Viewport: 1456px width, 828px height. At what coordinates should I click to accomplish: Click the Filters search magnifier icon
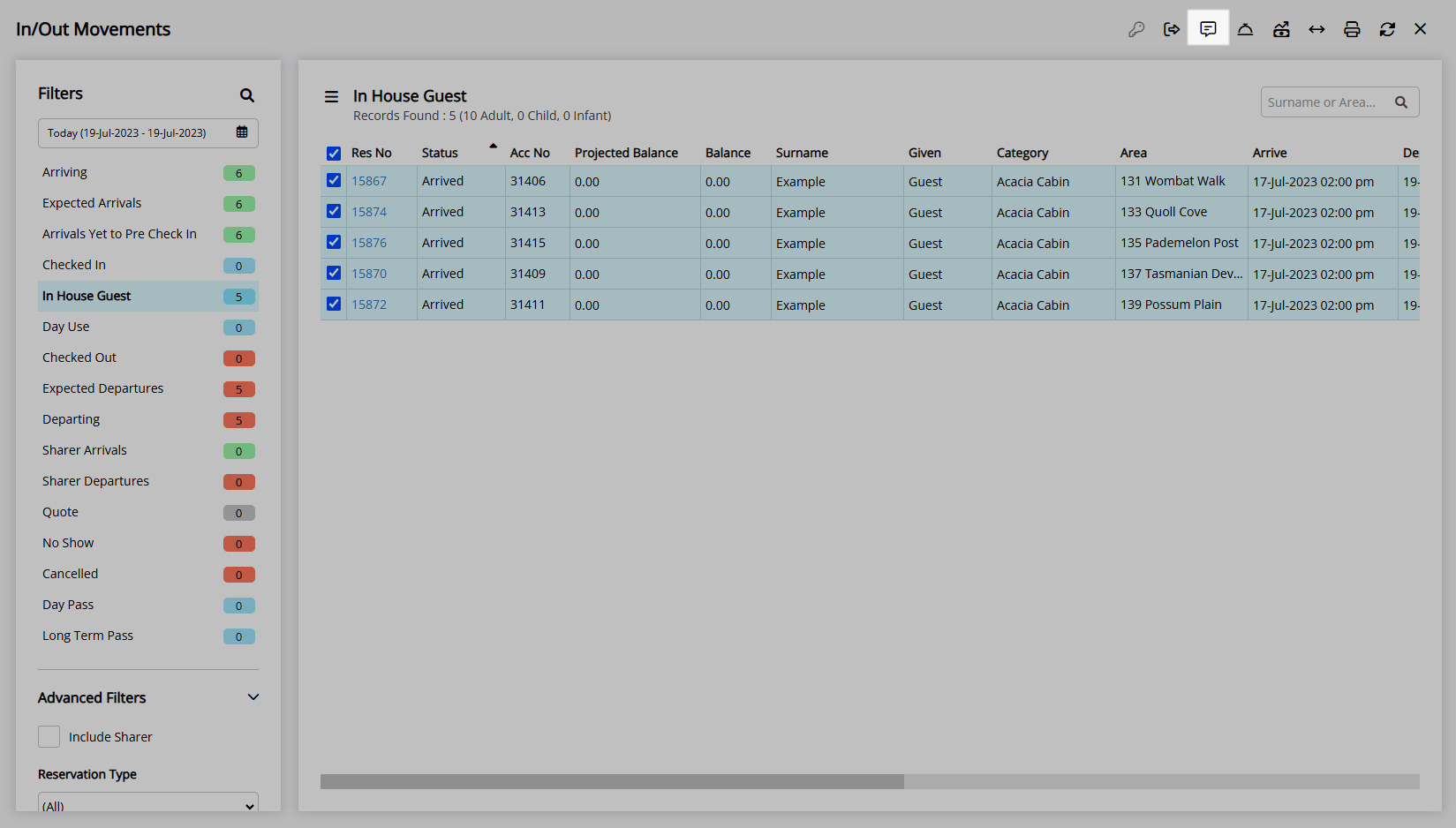(x=247, y=95)
